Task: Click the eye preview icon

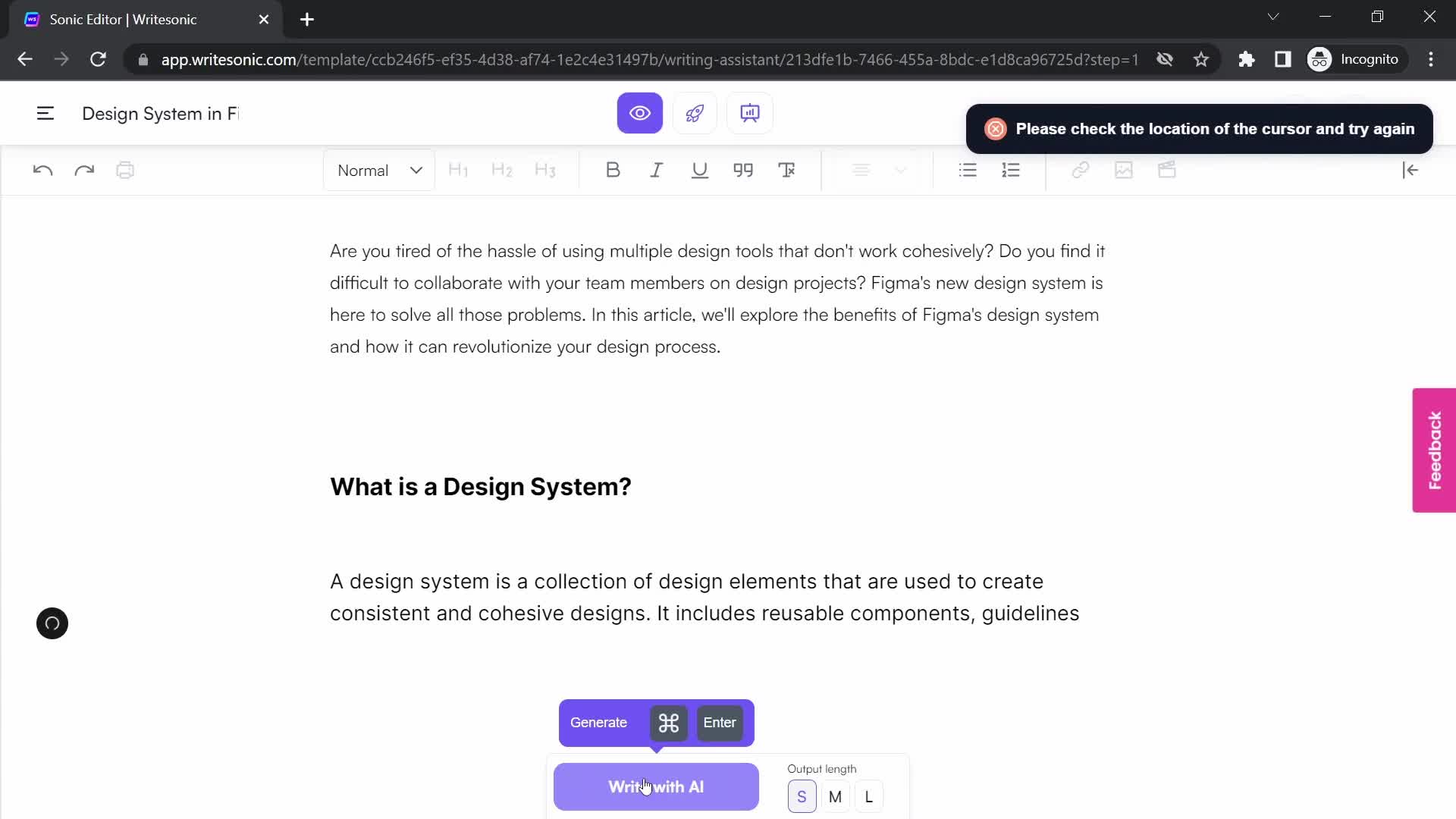Action: (640, 112)
